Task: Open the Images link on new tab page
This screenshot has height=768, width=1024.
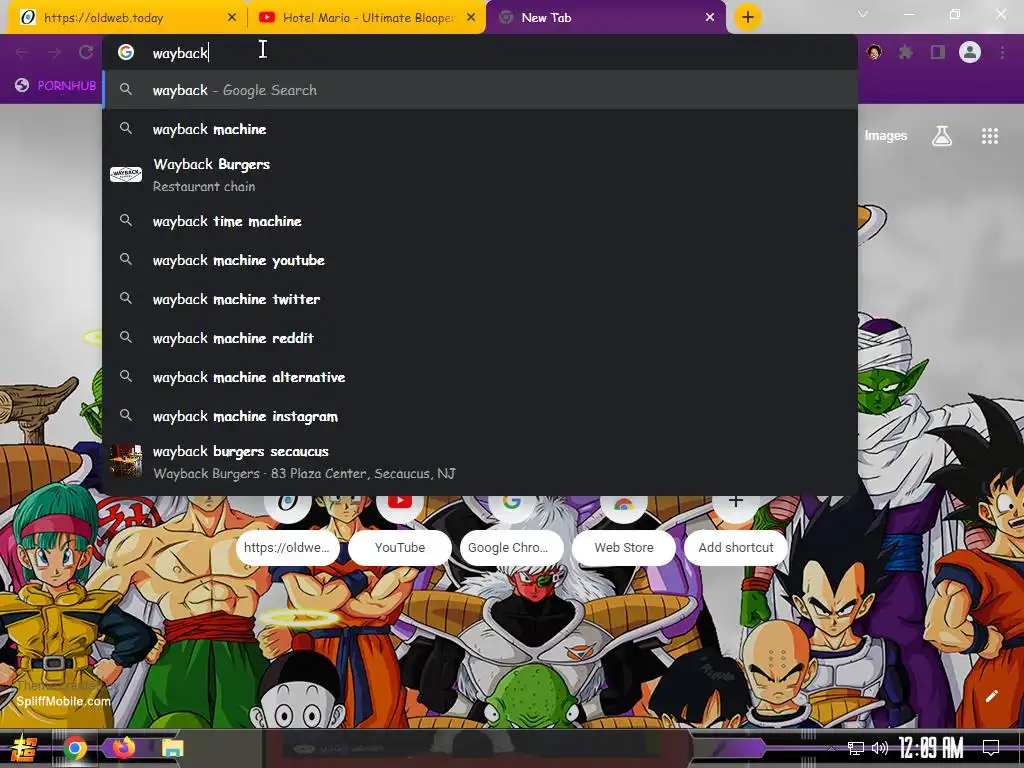Action: pyautogui.click(x=886, y=136)
